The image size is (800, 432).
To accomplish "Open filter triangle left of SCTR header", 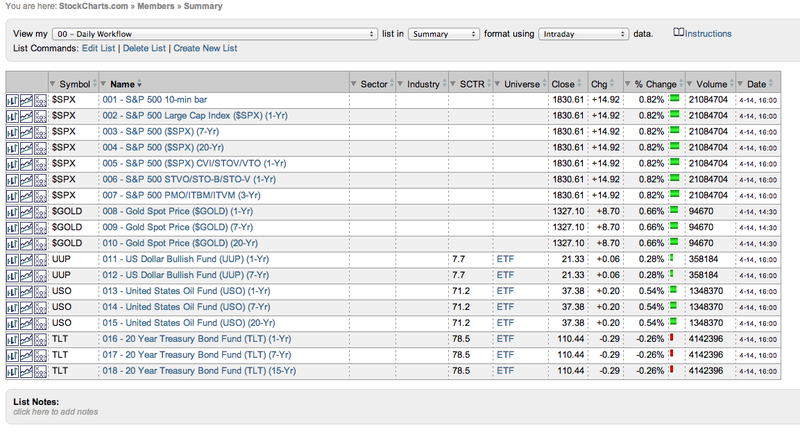I will (453, 84).
